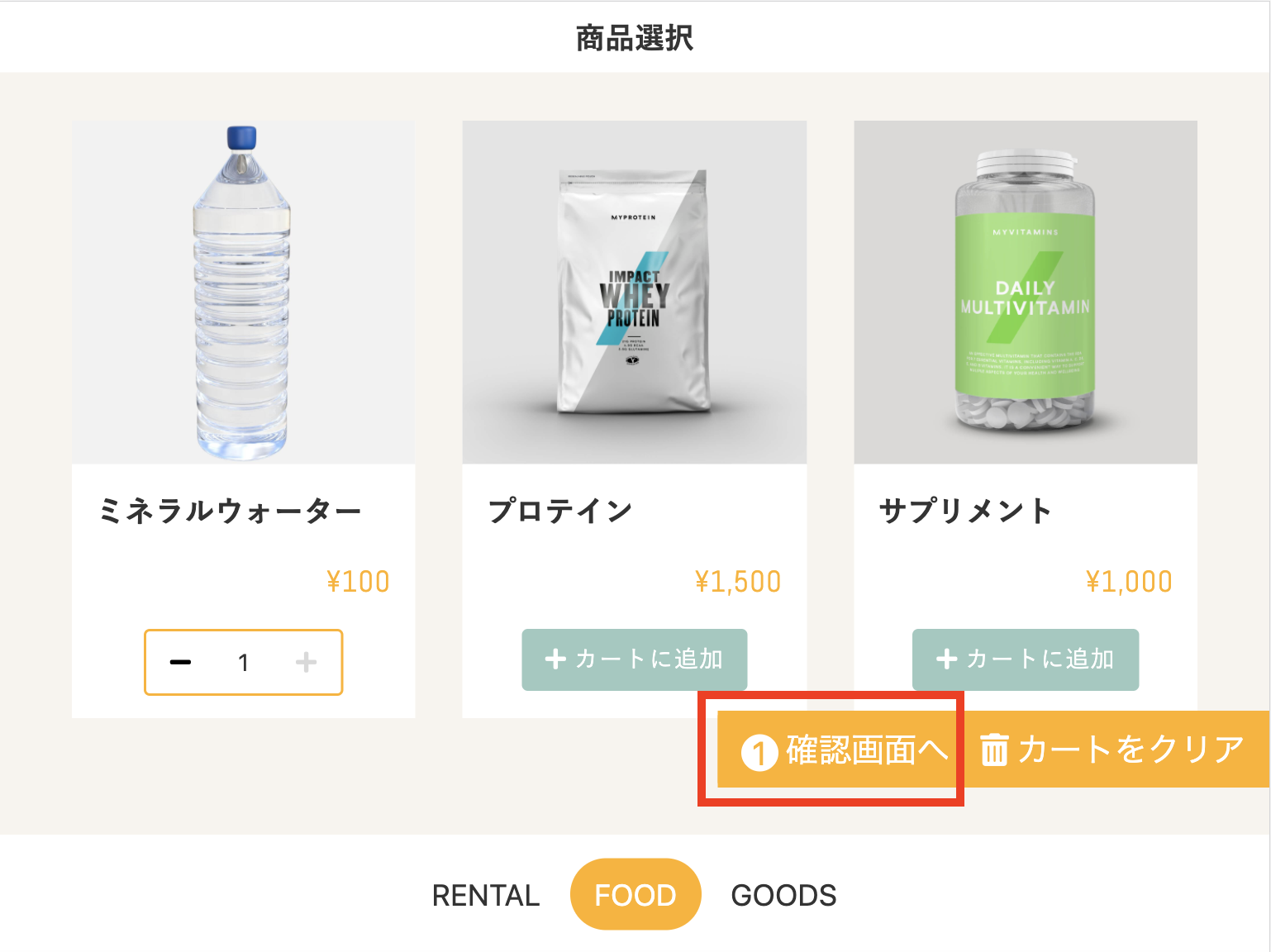Click the quantity value field showing 1
Viewport: 1271px width, 952px height.
pyautogui.click(x=243, y=663)
